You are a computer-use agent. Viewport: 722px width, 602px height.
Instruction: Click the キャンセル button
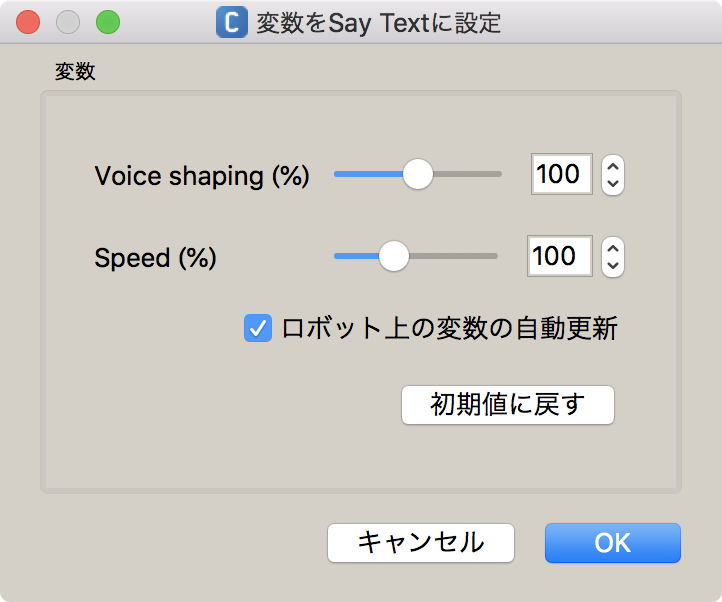click(x=421, y=543)
